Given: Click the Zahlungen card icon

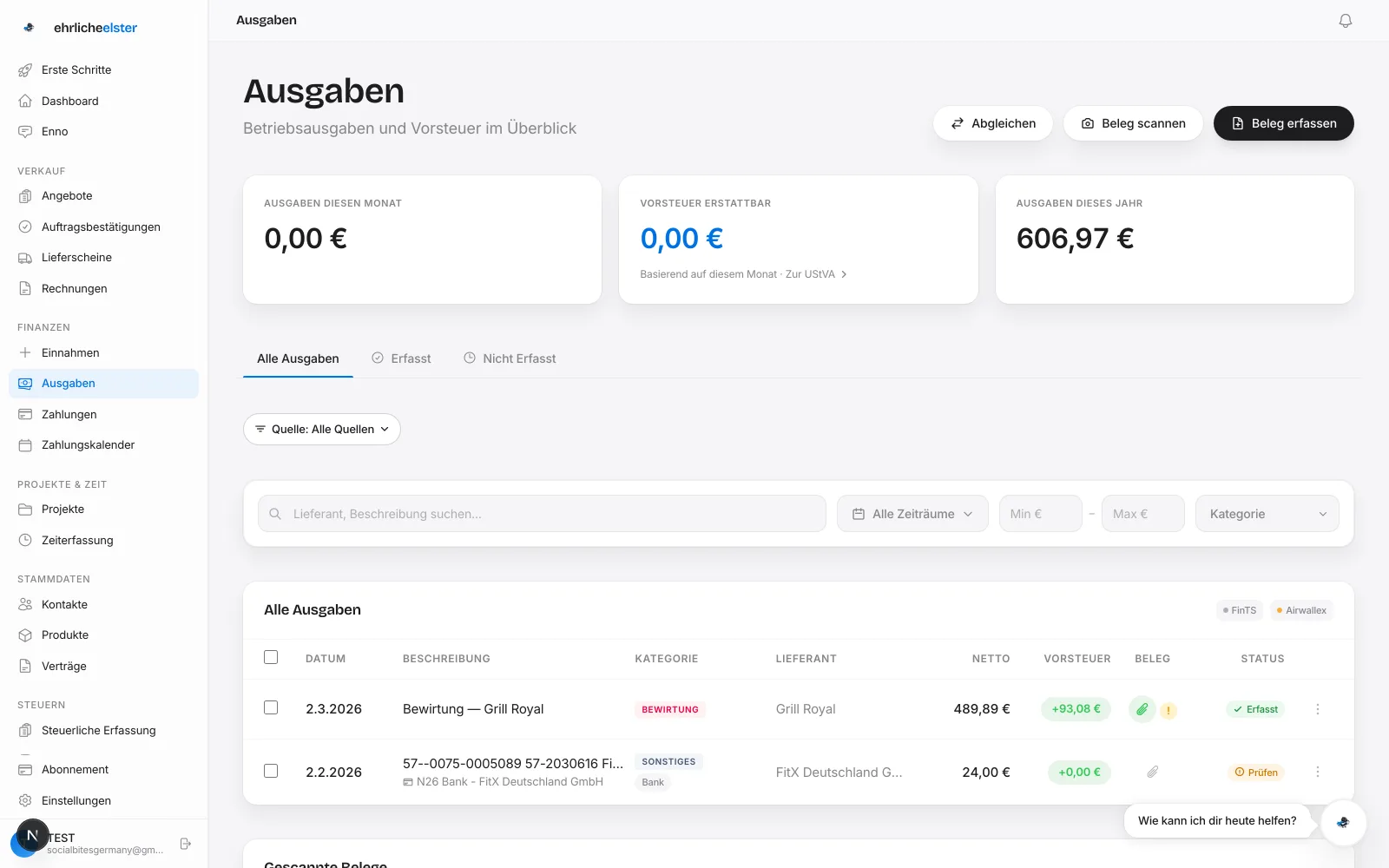Looking at the screenshot, I should 25,414.
